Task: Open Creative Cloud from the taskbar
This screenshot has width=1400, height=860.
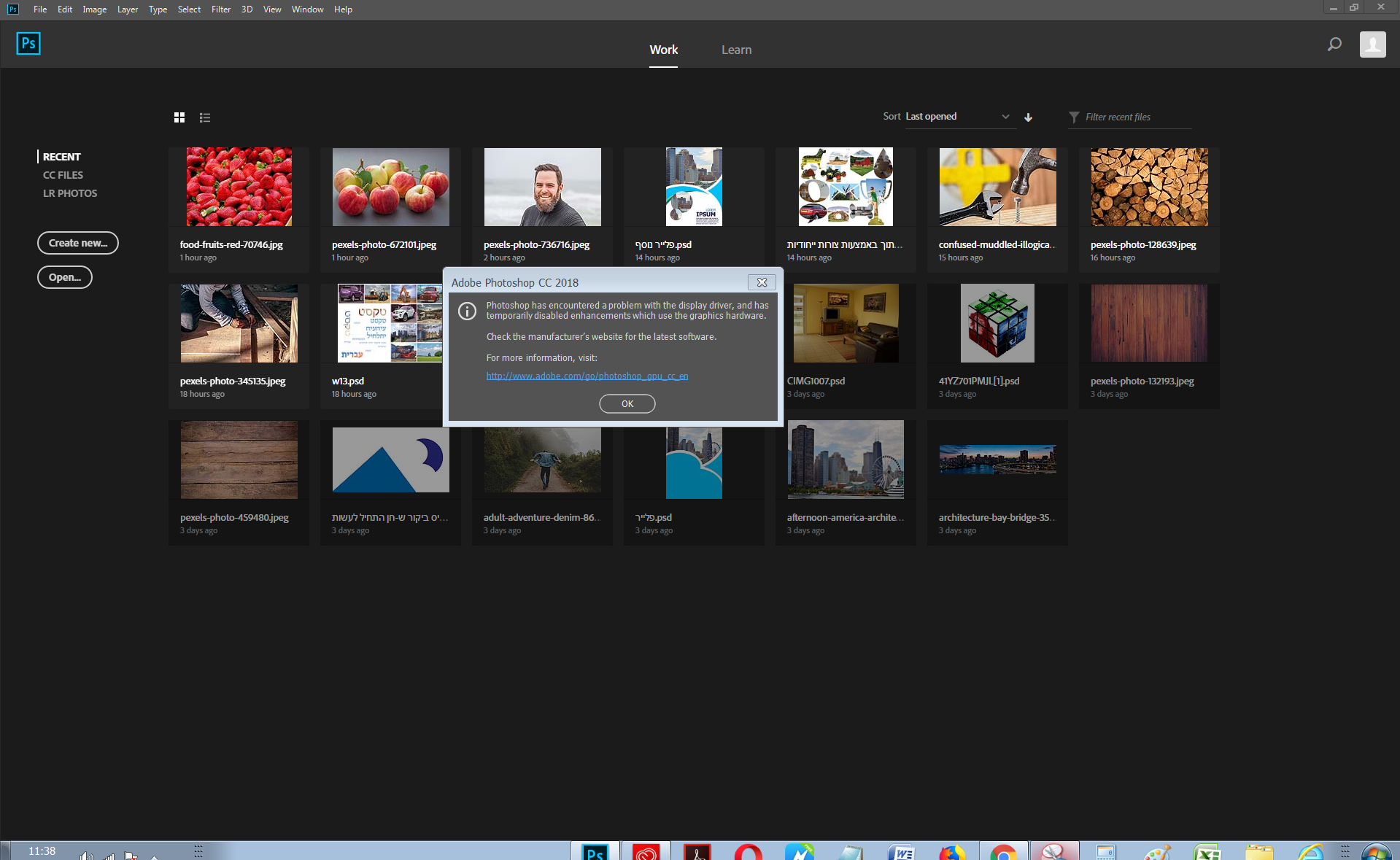Action: point(646,851)
